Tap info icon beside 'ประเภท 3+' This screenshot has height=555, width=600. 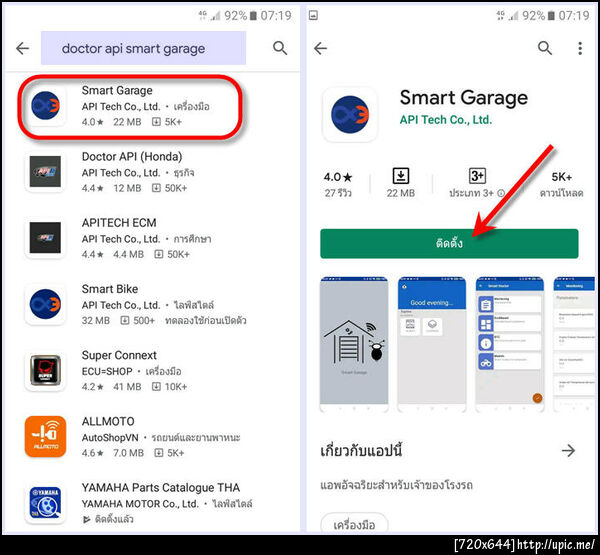[x=501, y=193]
